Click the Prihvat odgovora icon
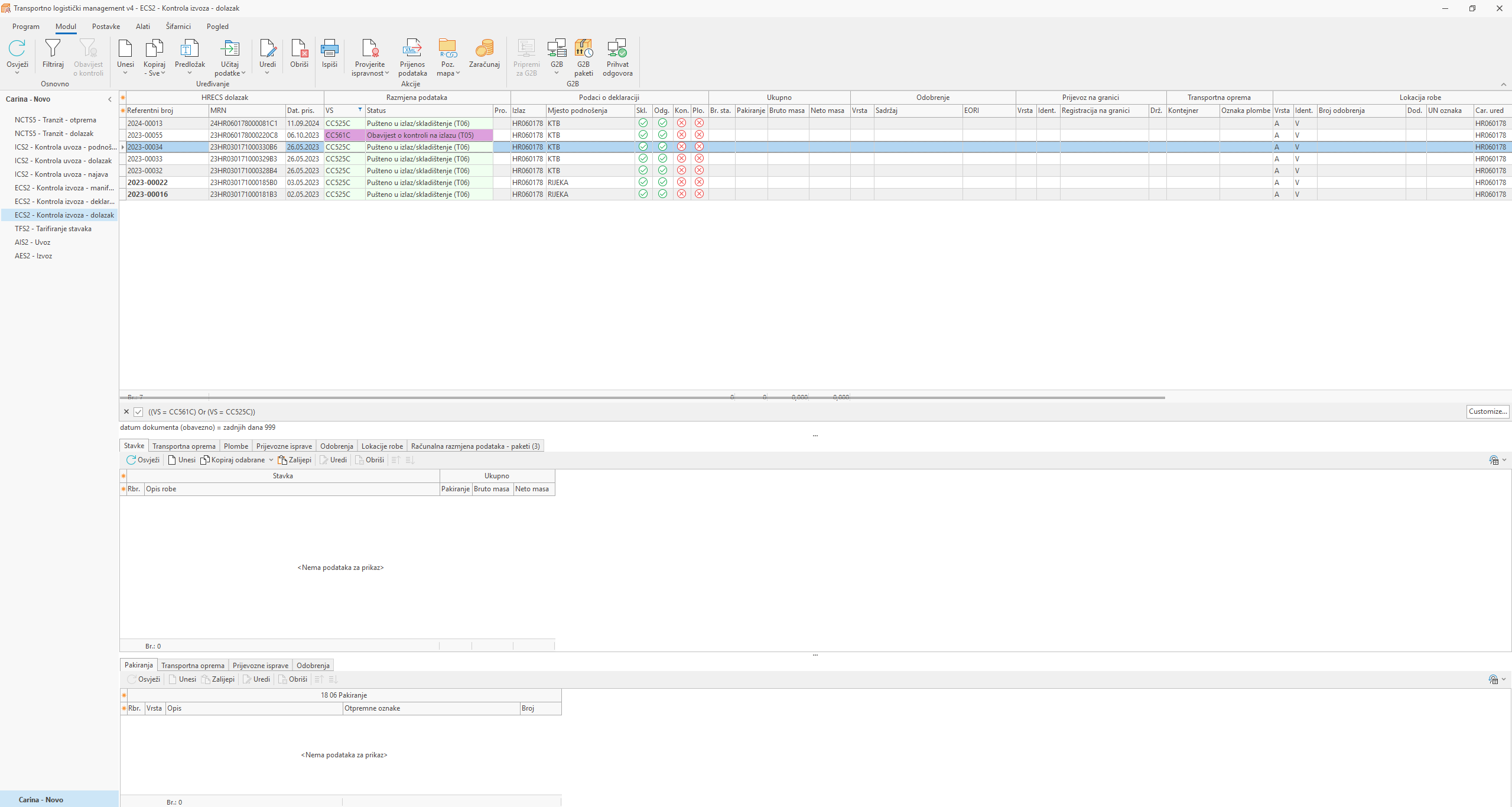The width and height of the screenshot is (1512, 807). [x=617, y=48]
